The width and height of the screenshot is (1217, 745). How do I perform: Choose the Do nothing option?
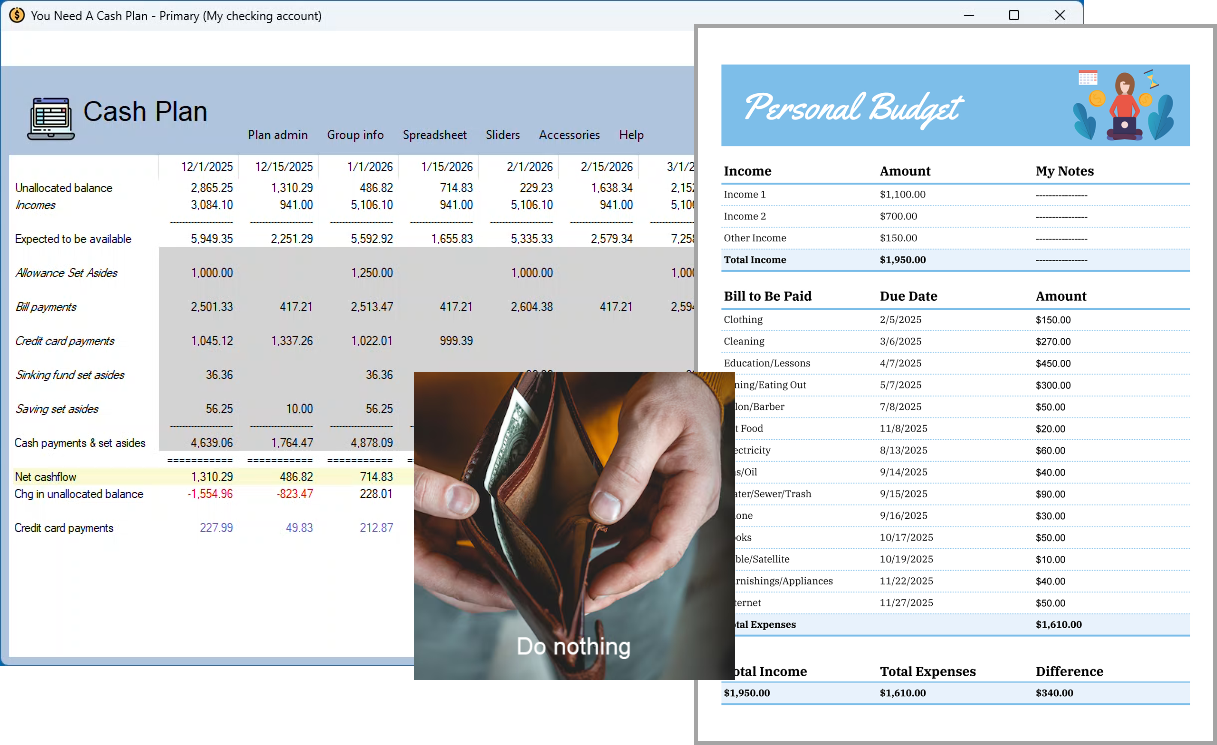pos(573,646)
